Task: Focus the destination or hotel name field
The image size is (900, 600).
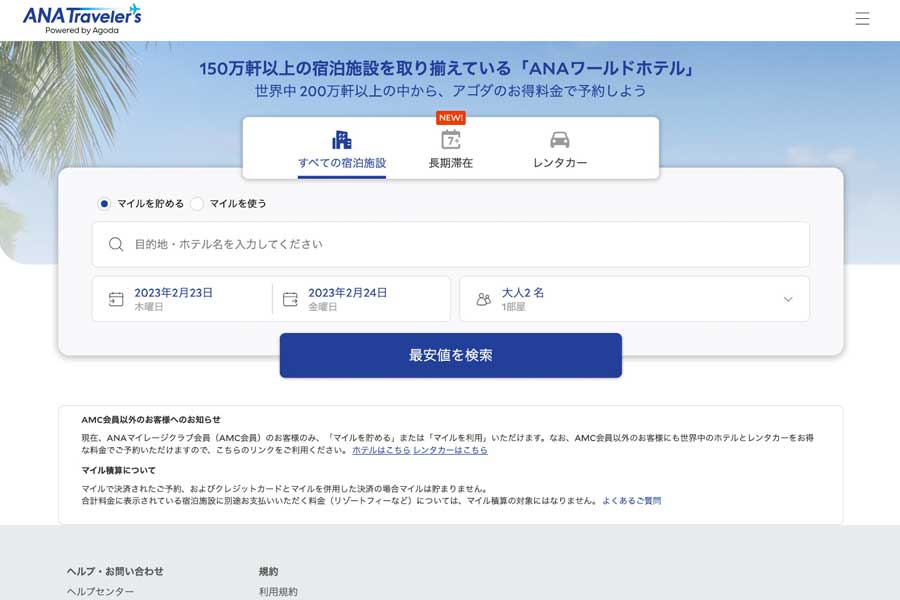Action: 451,244
